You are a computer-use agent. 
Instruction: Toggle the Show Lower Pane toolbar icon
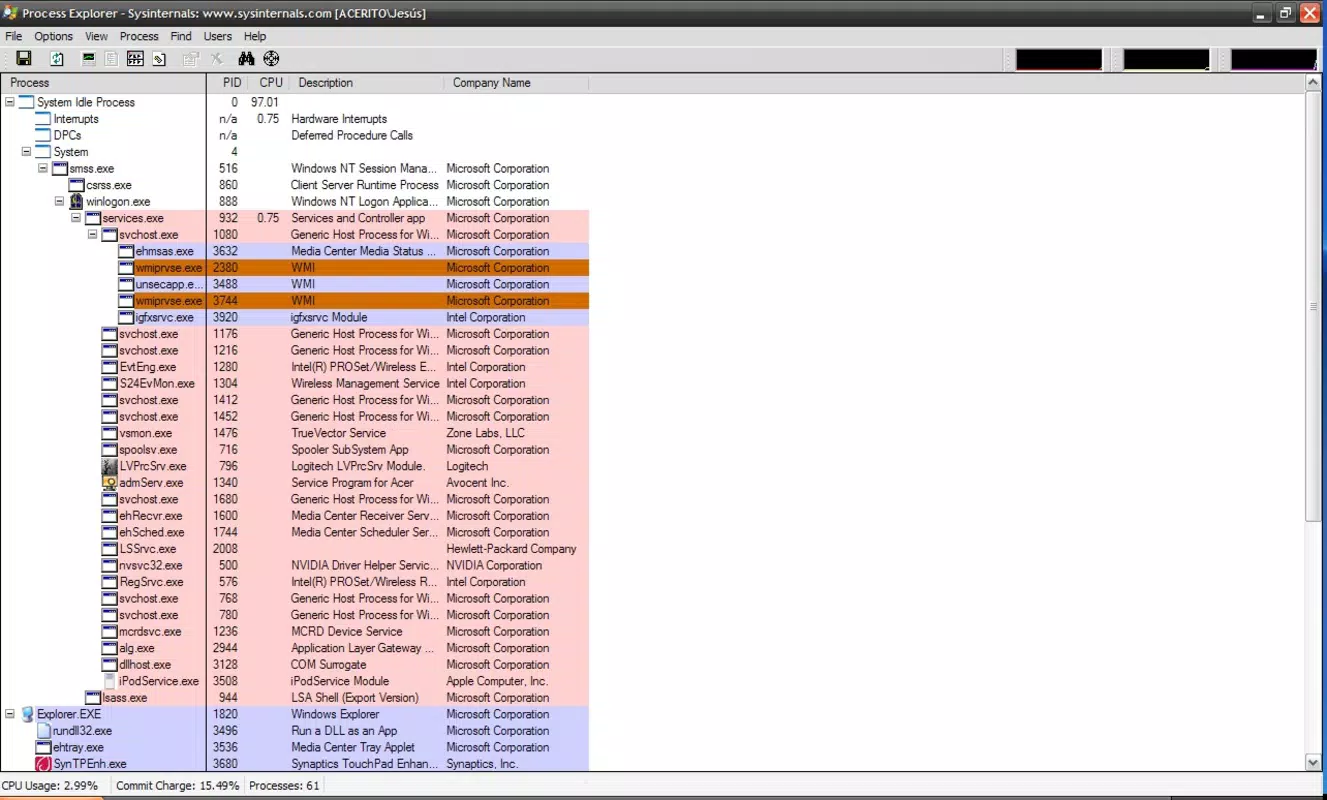(135, 59)
